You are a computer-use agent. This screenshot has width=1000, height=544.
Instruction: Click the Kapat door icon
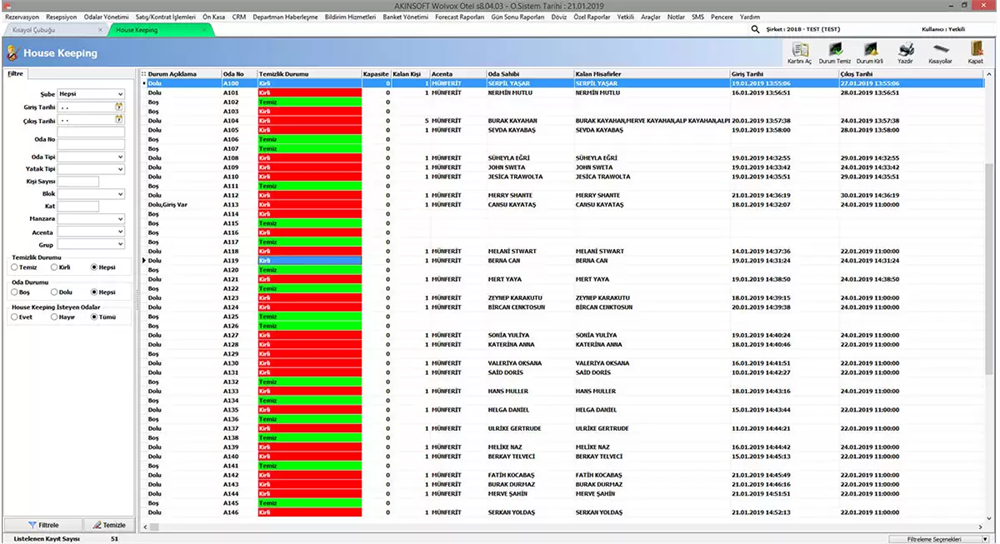coord(976,51)
